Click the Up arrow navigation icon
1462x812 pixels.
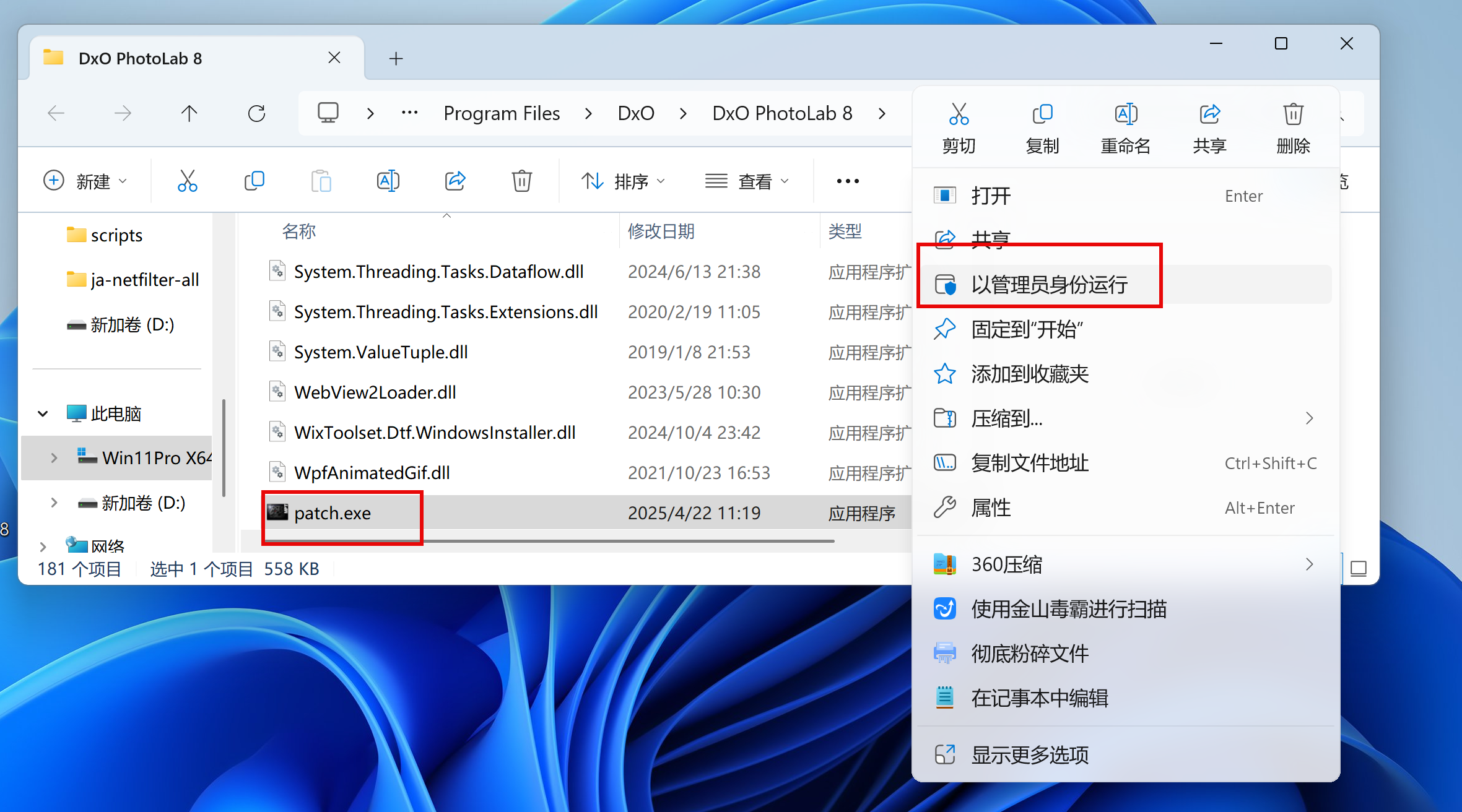tap(189, 113)
